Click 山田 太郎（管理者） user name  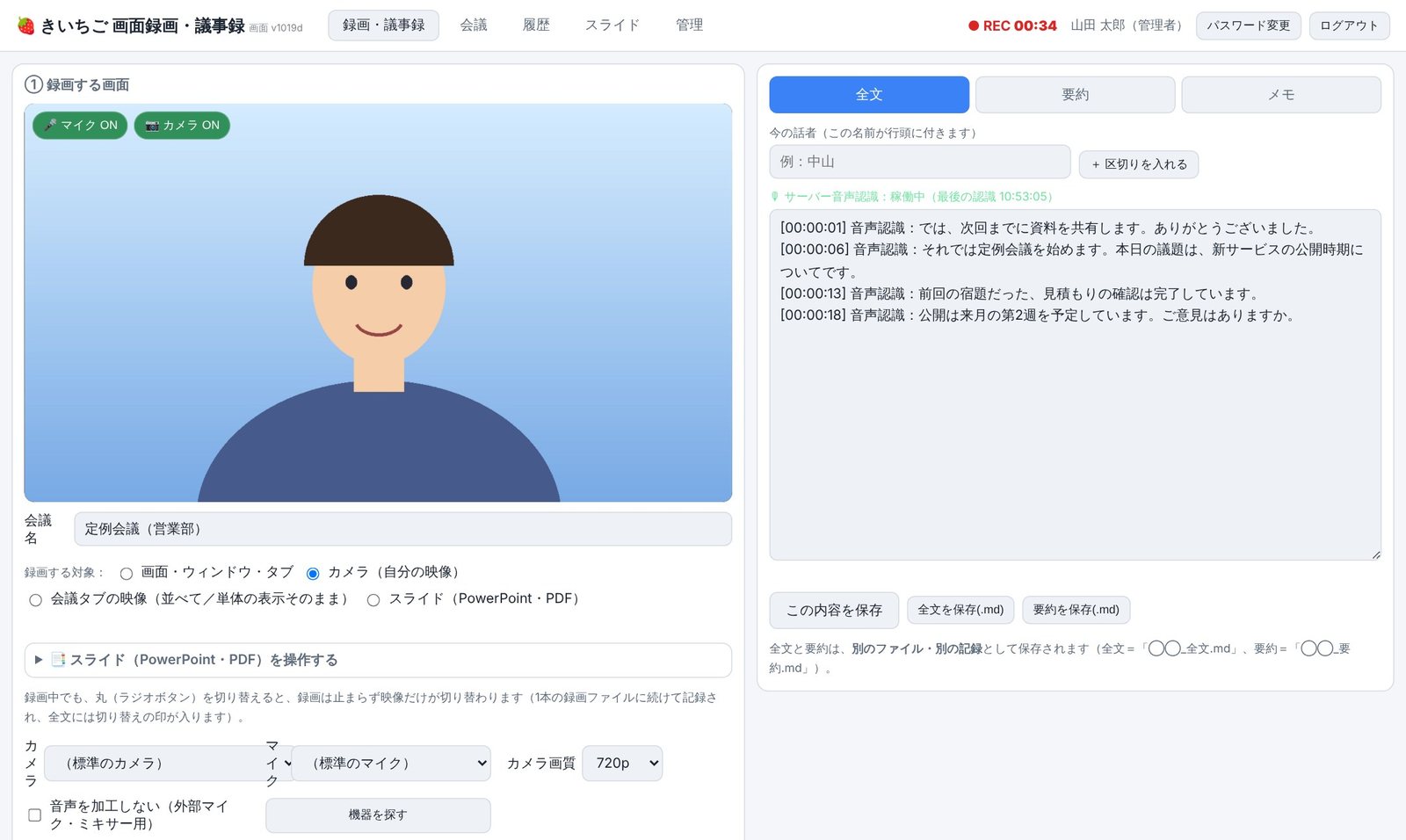(1128, 25)
